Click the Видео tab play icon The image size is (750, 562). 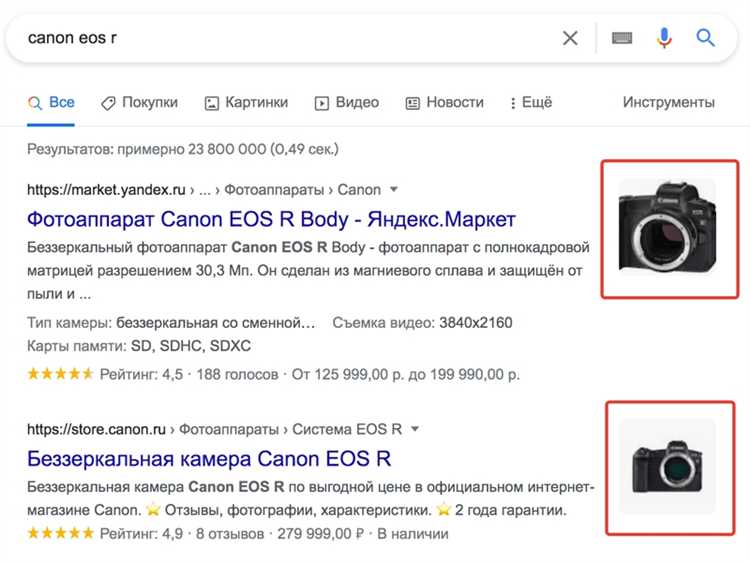tap(321, 103)
